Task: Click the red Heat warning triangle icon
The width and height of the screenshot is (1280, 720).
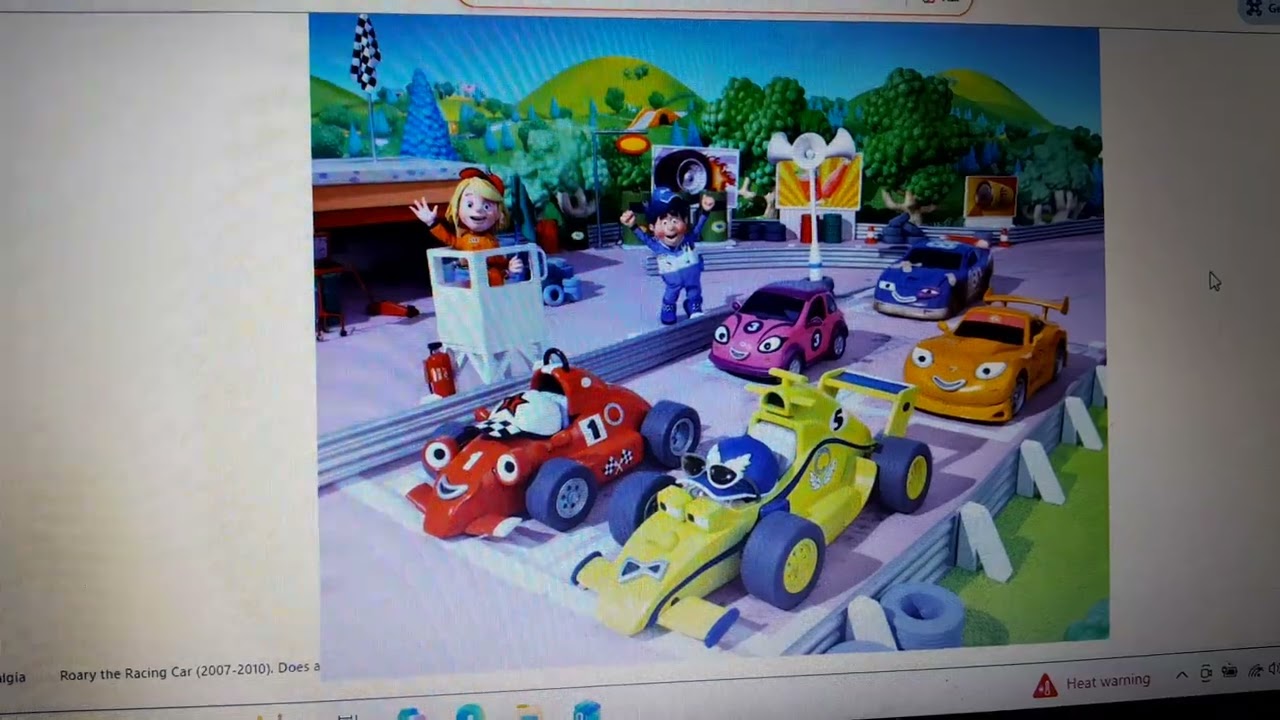Action: 1045,686
